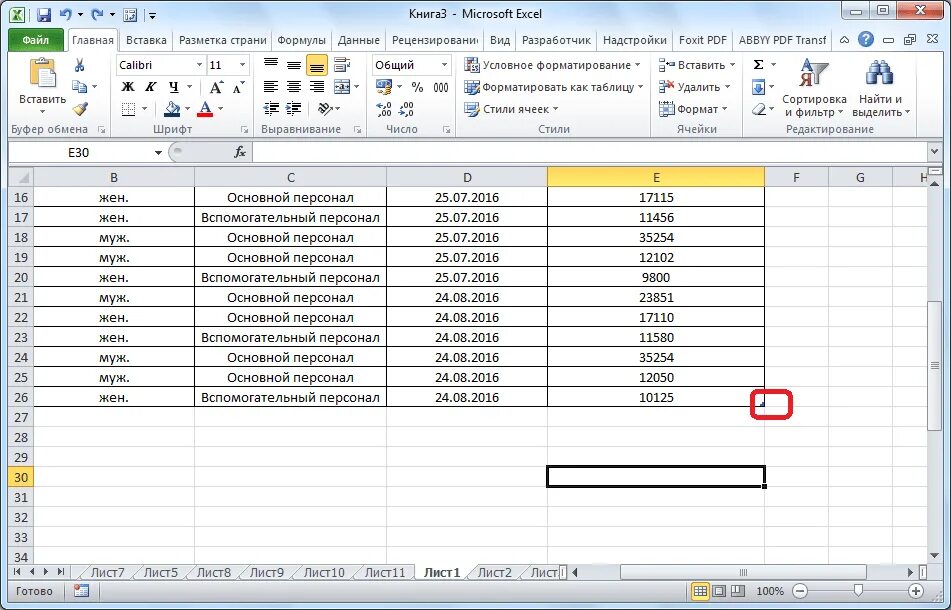Toggle underline formatting Ч
This screenshot has height=610, width=951.
click(173, 87)
